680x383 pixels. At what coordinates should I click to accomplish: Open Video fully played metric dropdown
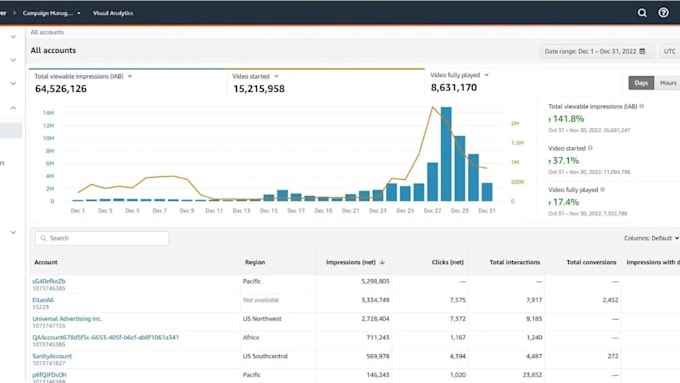coord(486,75)
